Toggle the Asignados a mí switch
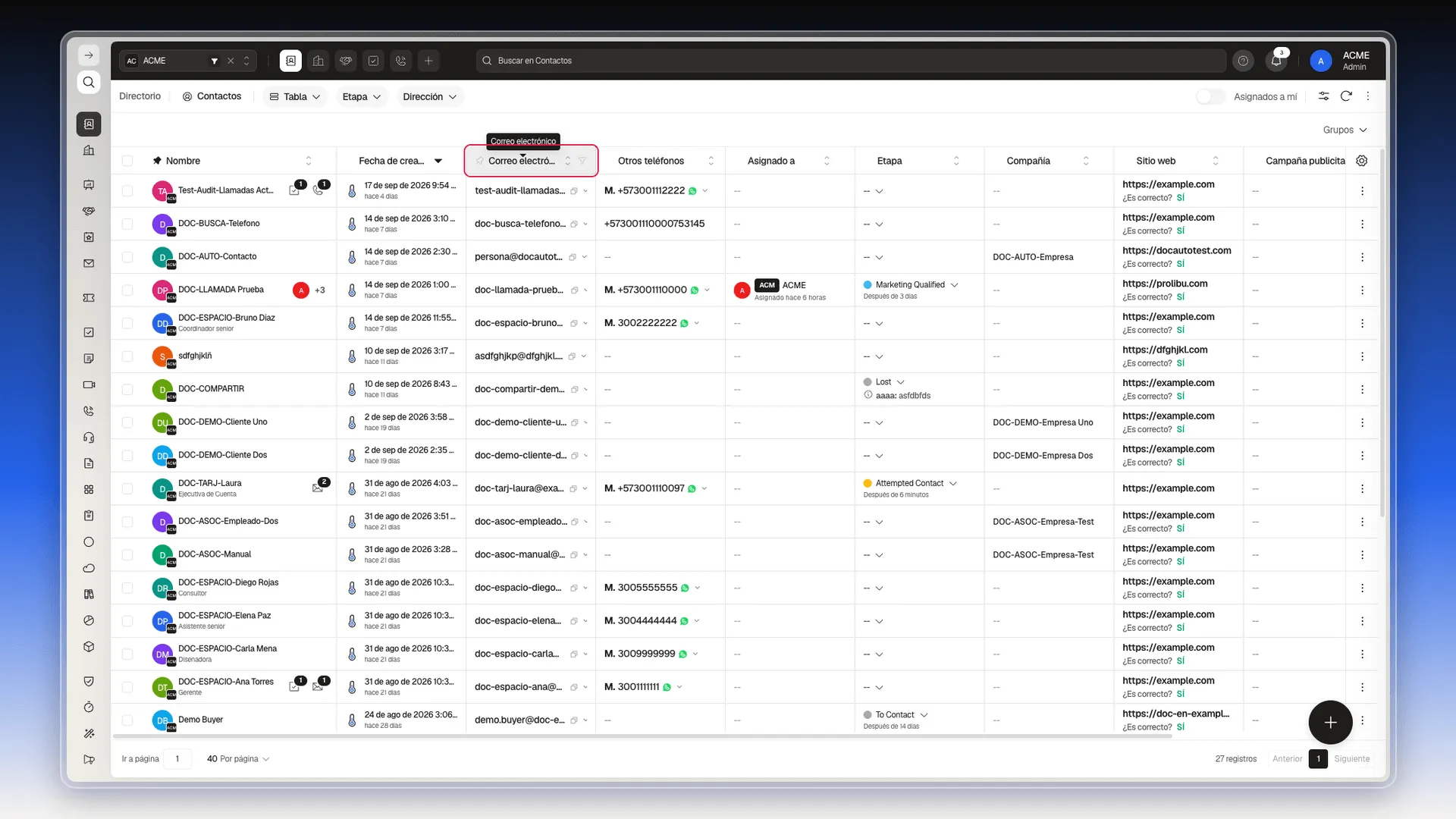The height and width of the screenshot is (819, 1456). 1210,97
